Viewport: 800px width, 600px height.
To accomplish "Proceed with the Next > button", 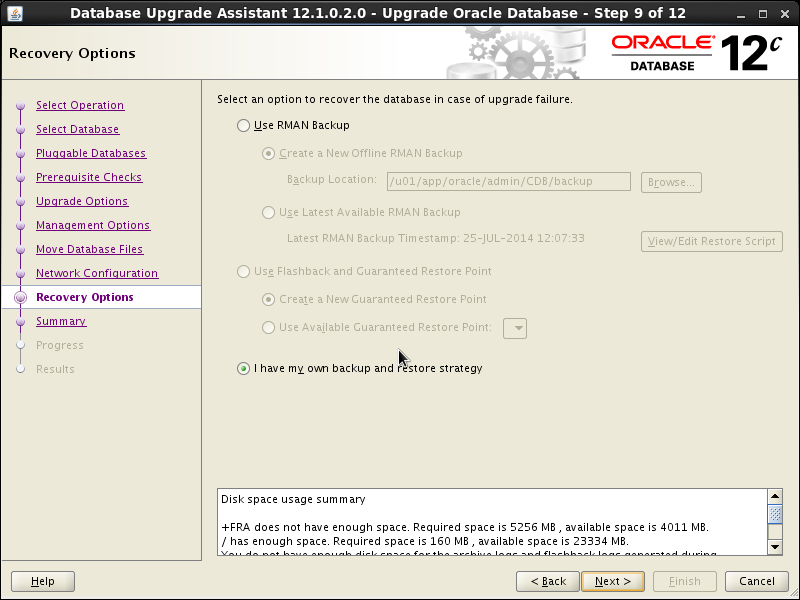I will click(x=613, y=581).
